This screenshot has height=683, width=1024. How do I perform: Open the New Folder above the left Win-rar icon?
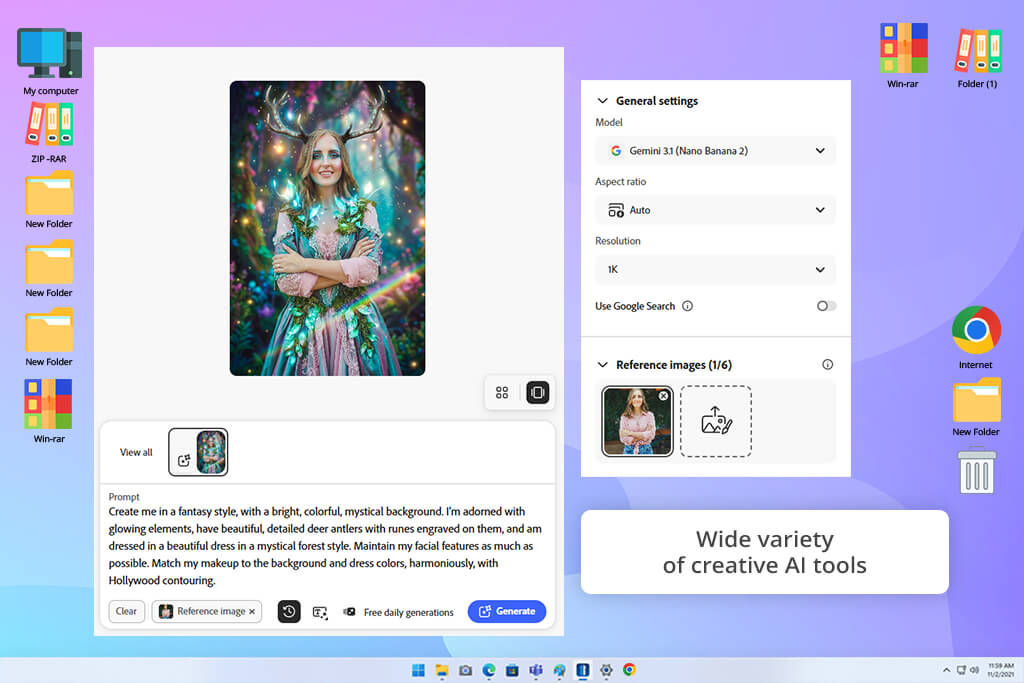pyautogui.click(x=49, y=338)
